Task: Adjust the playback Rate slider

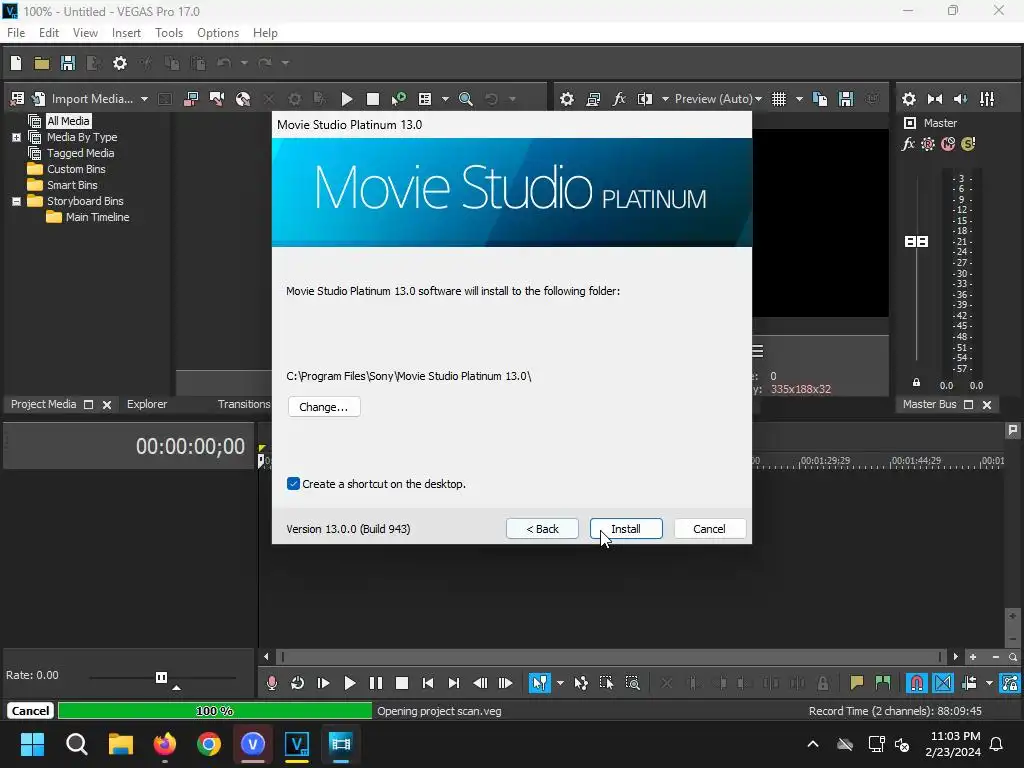Action: (x=161, y=677)
